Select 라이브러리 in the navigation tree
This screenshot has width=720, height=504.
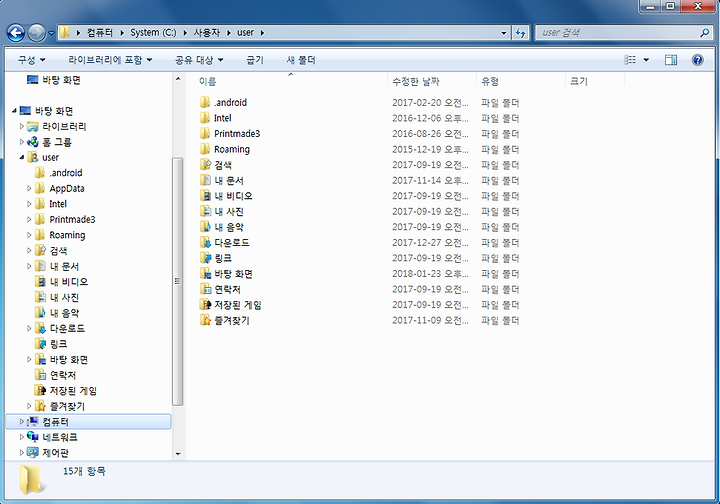click(64, 126)
